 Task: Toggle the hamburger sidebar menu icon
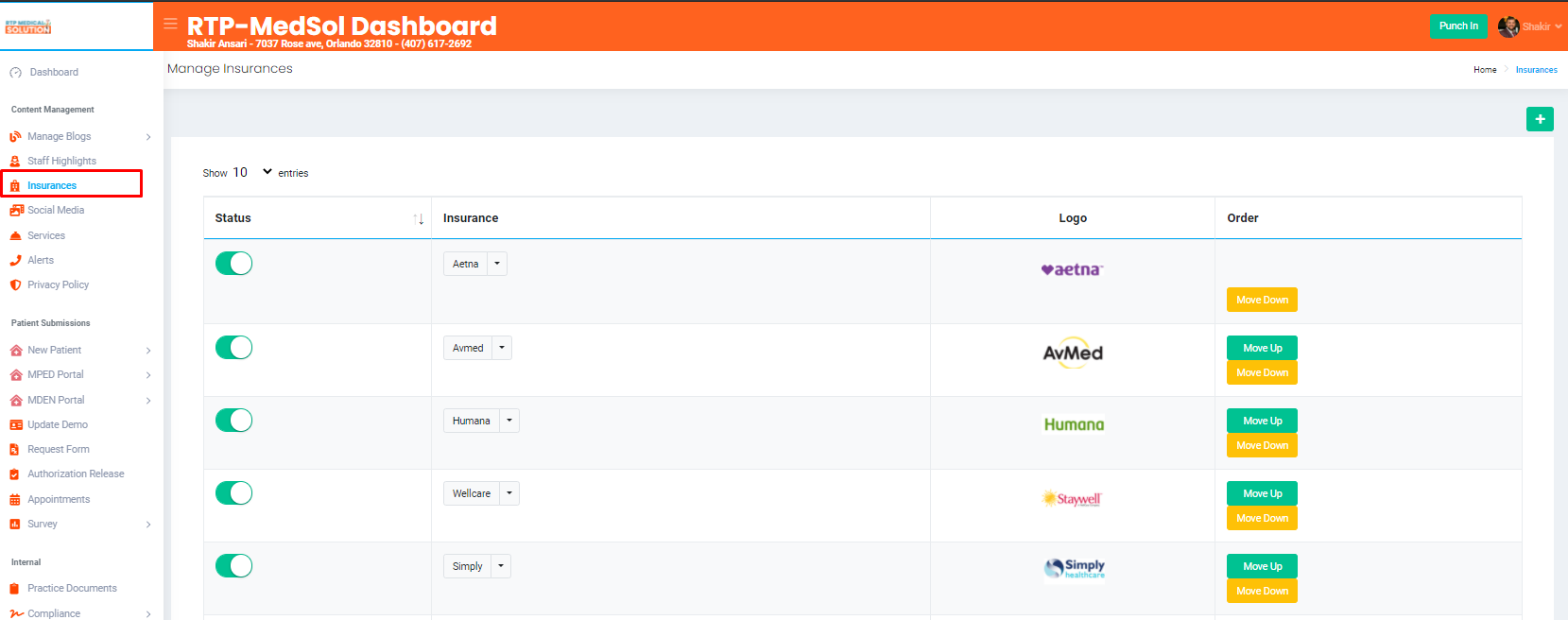point(170,24)
